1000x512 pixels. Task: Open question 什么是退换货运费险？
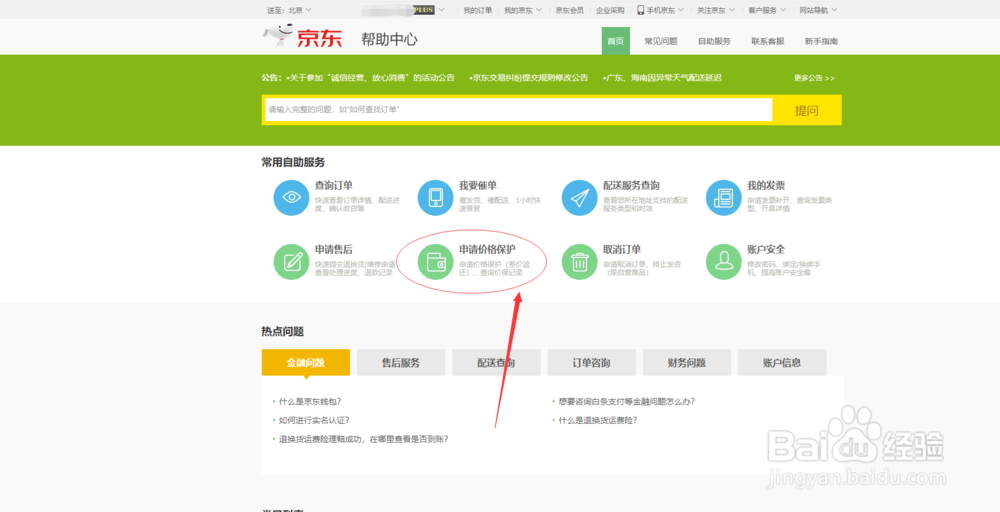pos(598,420)
